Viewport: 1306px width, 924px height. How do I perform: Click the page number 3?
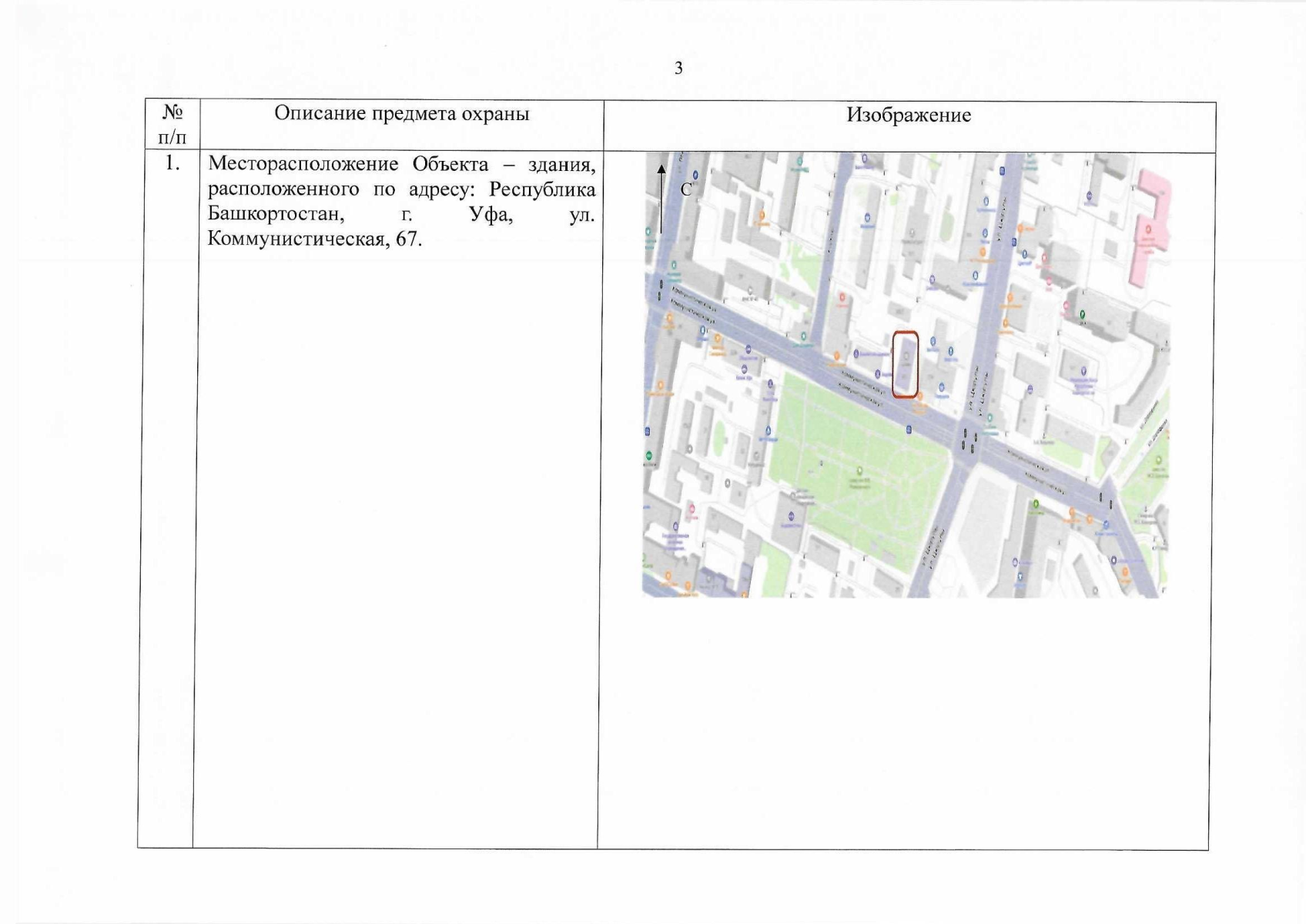click(x=678, y=69)
